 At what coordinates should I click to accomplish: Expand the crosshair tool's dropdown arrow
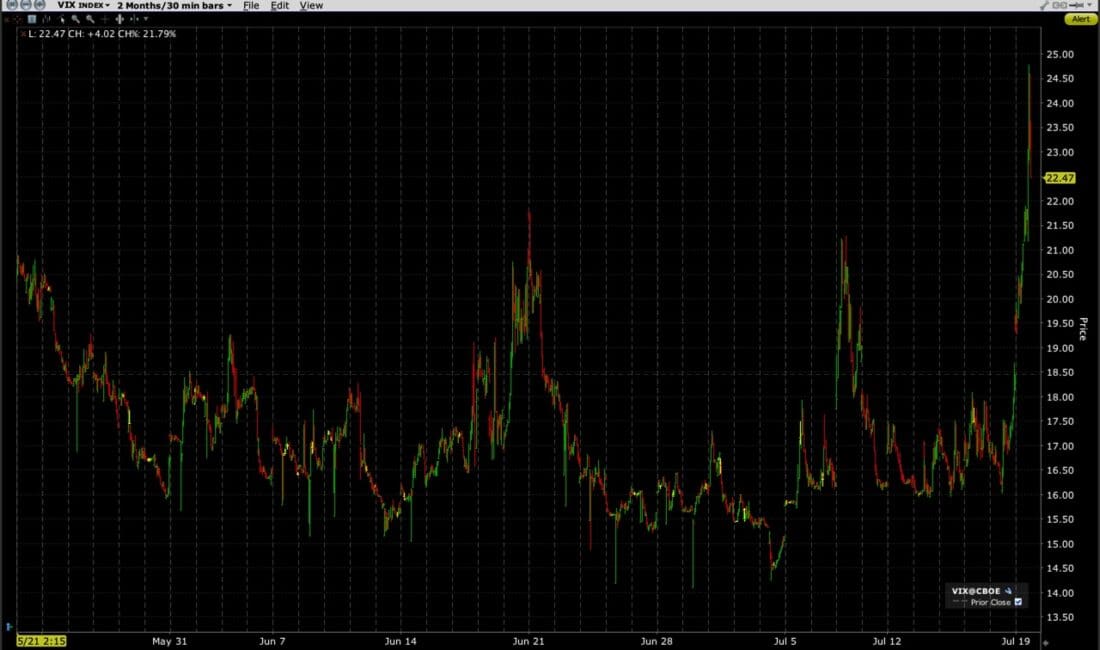tap(145, 19)
